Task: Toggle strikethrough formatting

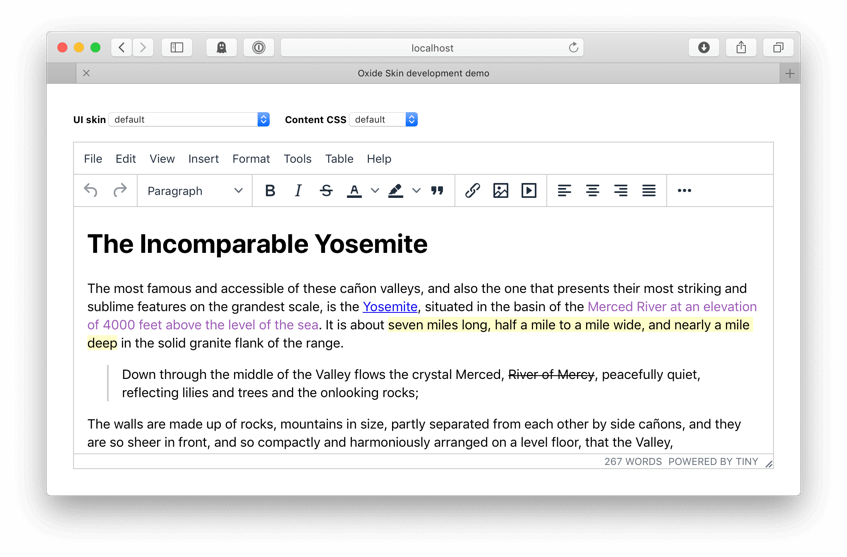Action: click(x=326, y=191)
